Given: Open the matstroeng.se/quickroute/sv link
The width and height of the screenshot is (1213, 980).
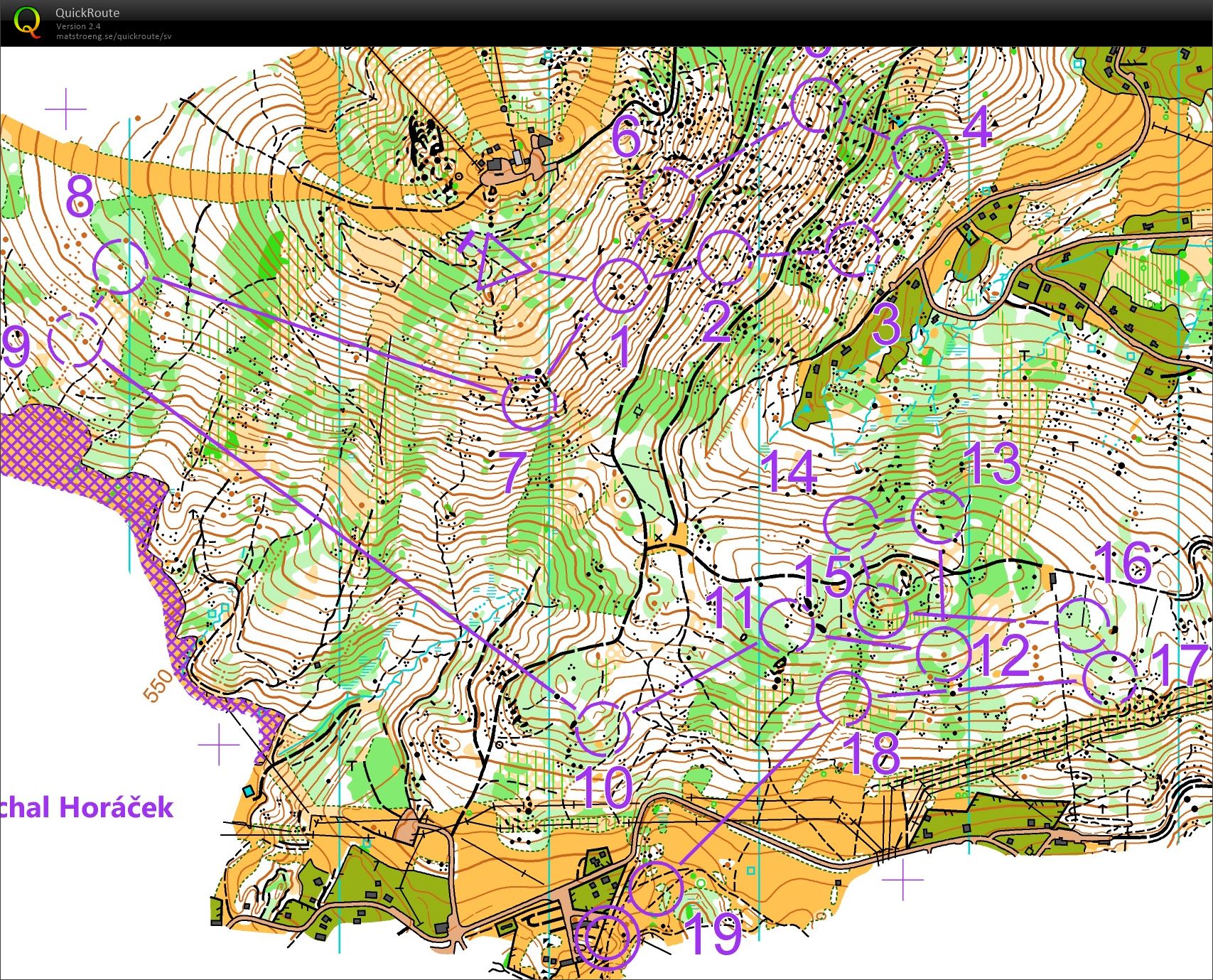Looking at the screenshot, I should coord(114,36).
